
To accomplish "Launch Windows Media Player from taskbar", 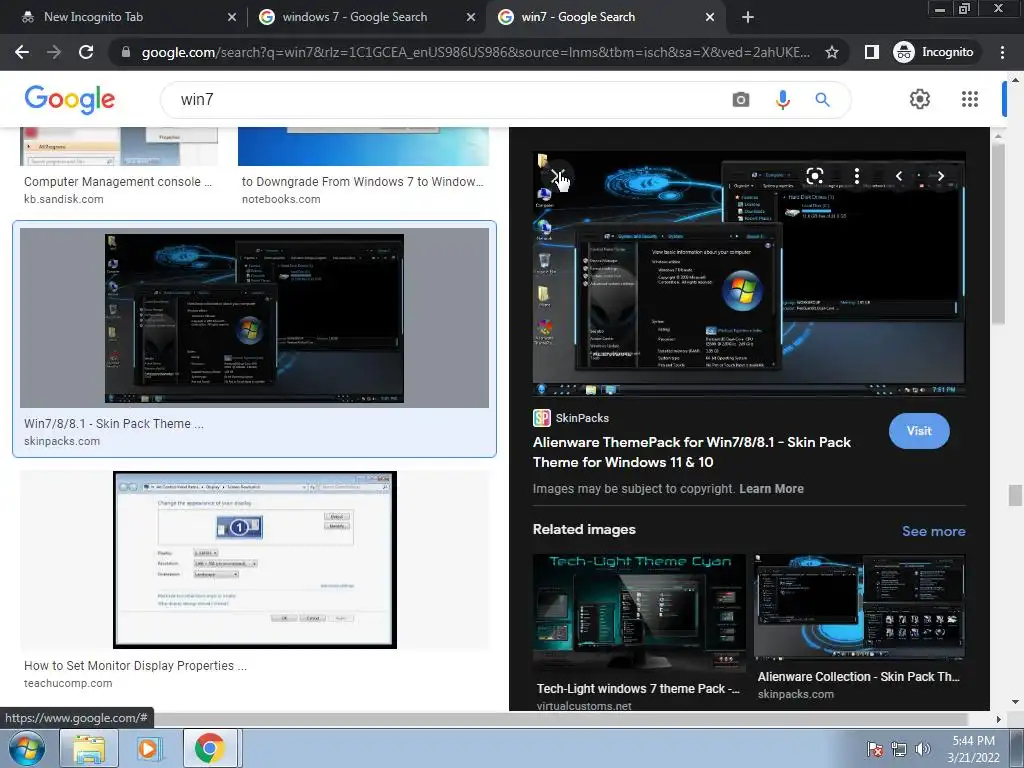I will coord(148,748).
